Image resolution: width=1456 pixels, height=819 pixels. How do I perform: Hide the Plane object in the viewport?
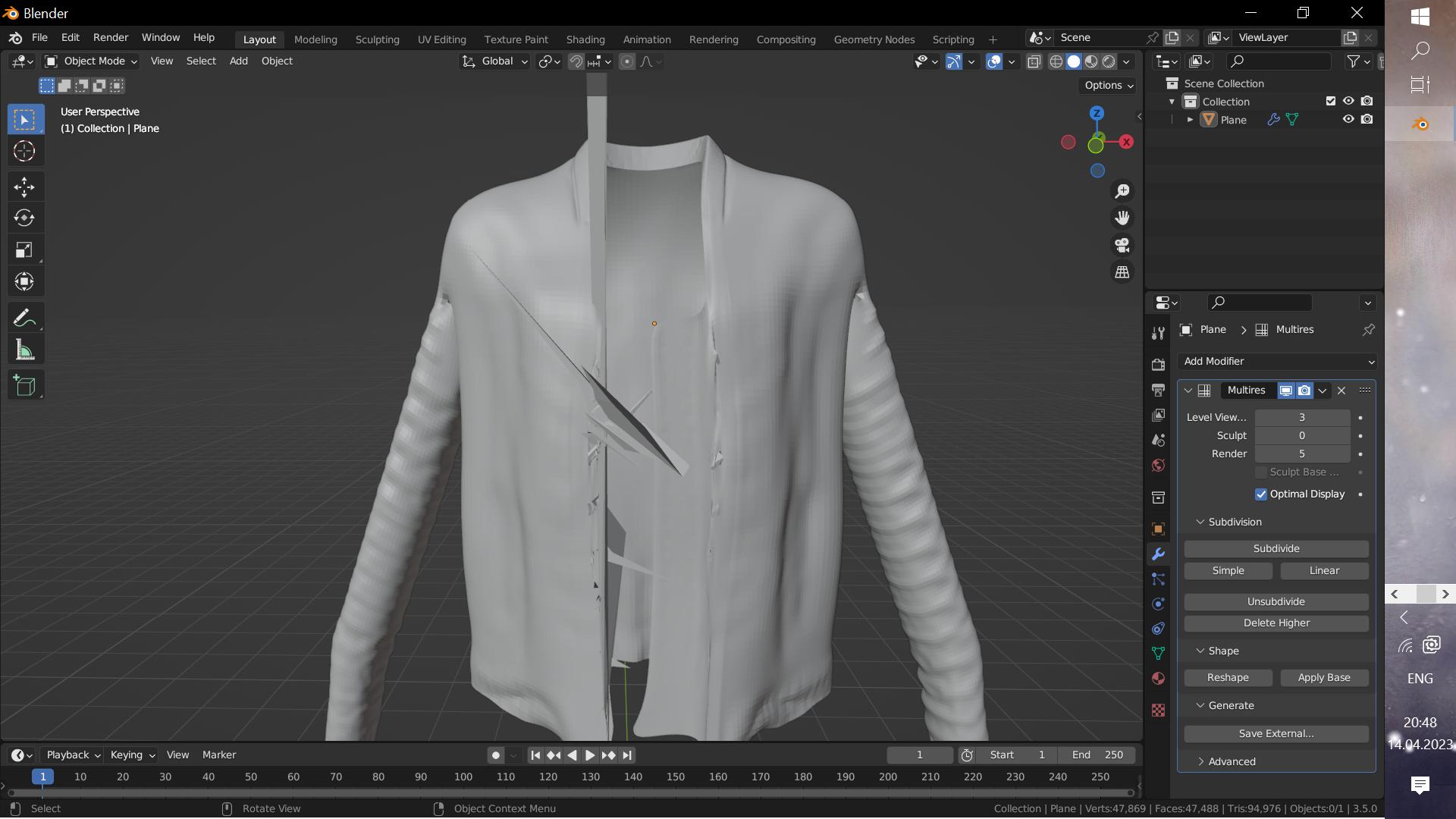(x=1348, y=120)
